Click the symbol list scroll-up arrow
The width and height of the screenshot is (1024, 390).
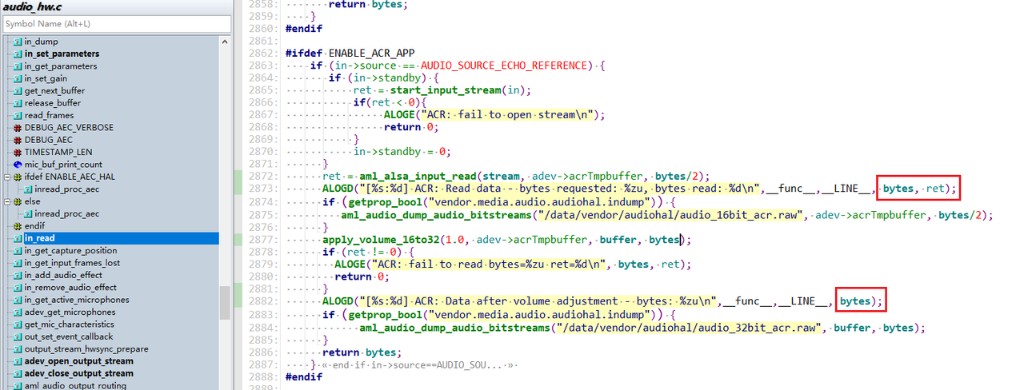click(x=225, y=41)
